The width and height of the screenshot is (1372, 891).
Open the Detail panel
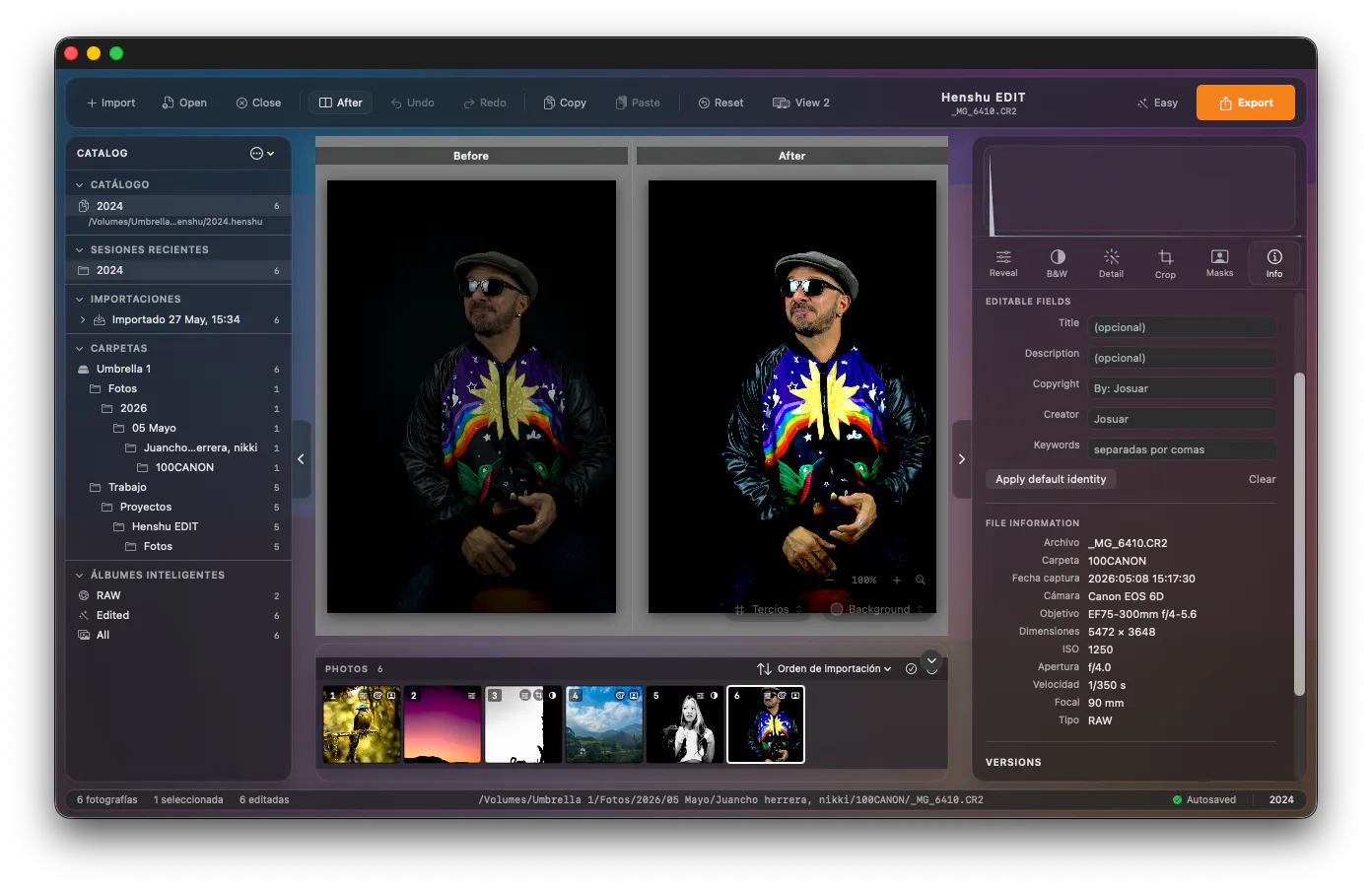point(1111,263)
